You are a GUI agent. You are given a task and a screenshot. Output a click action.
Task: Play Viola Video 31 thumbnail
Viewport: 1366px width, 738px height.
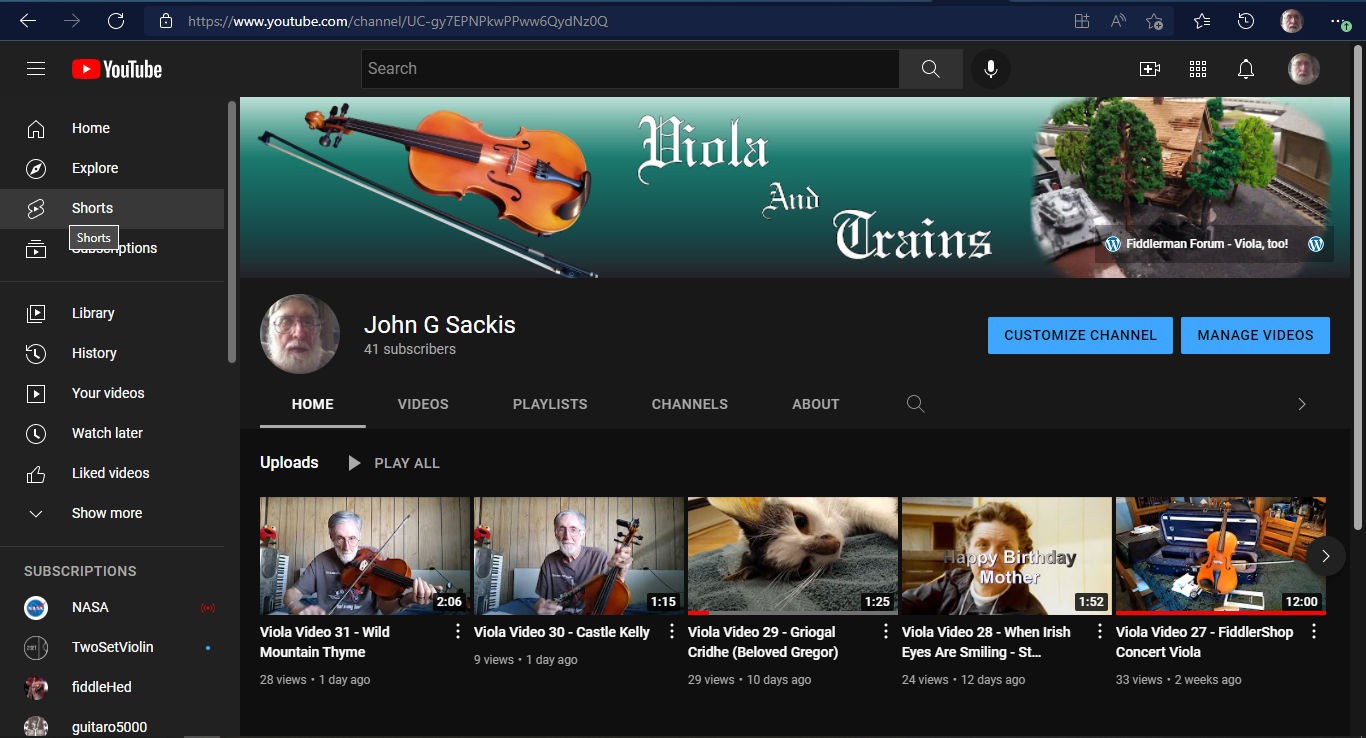pos(365,556)
